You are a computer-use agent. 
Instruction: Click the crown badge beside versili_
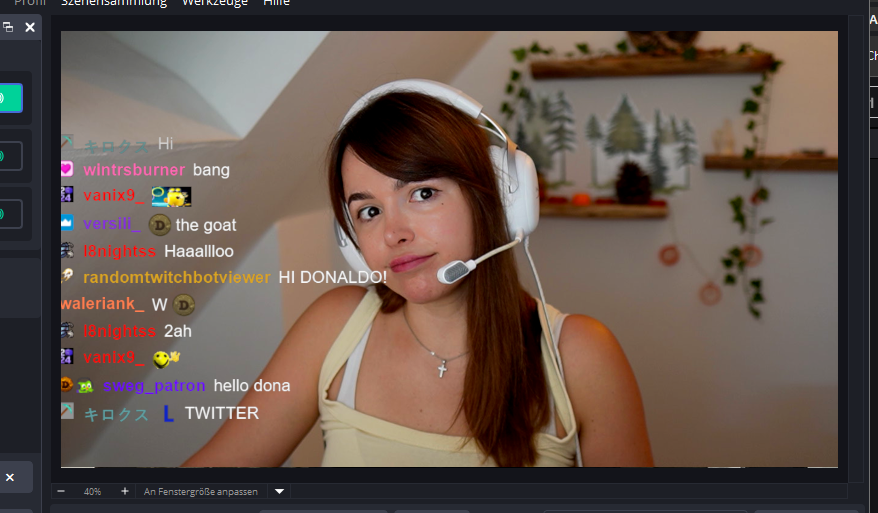click(67, 223)
